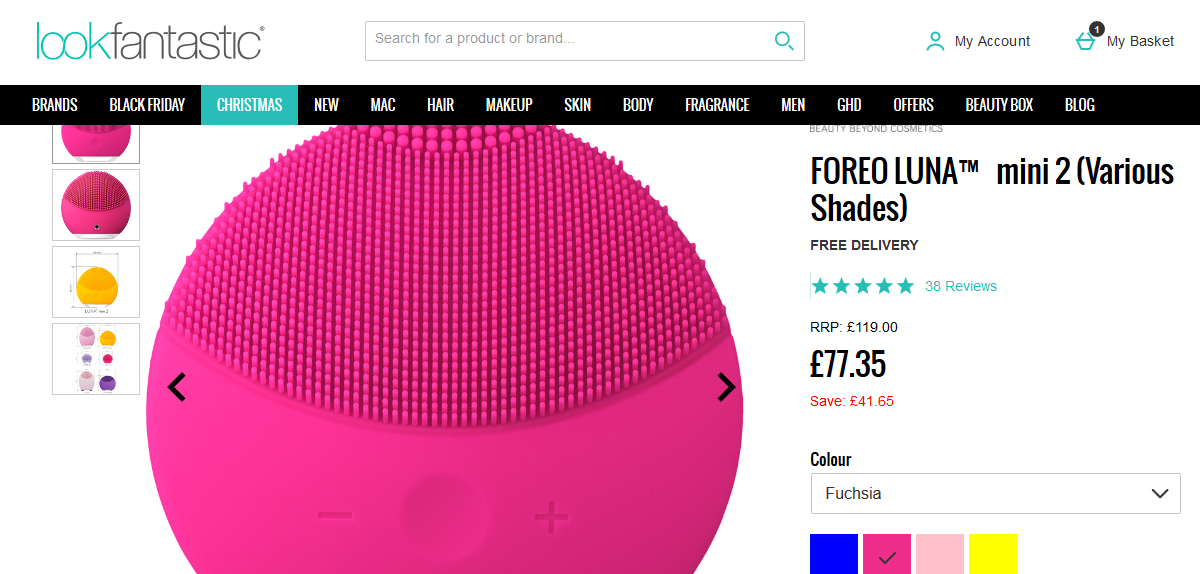View the all-shades comparison thumbnail
This screenshot has height=574, width=1200.
(96, 358)
